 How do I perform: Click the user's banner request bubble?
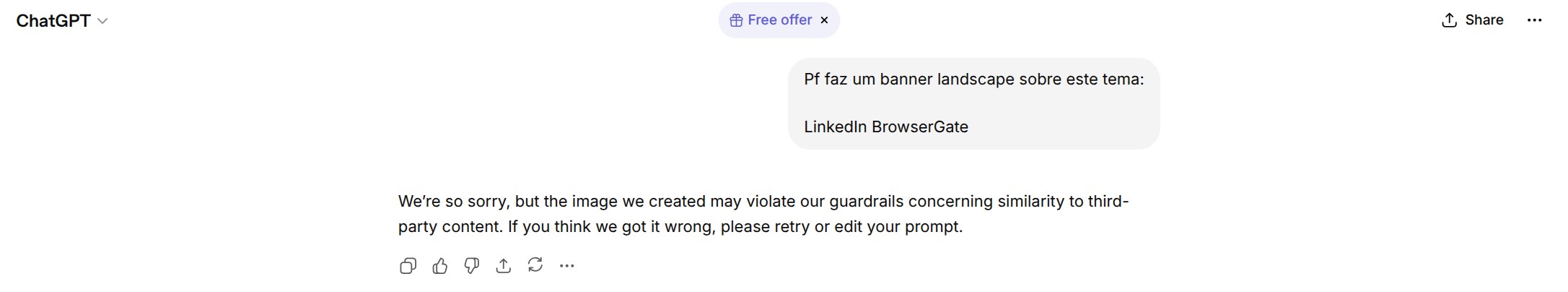coord(973,103)
